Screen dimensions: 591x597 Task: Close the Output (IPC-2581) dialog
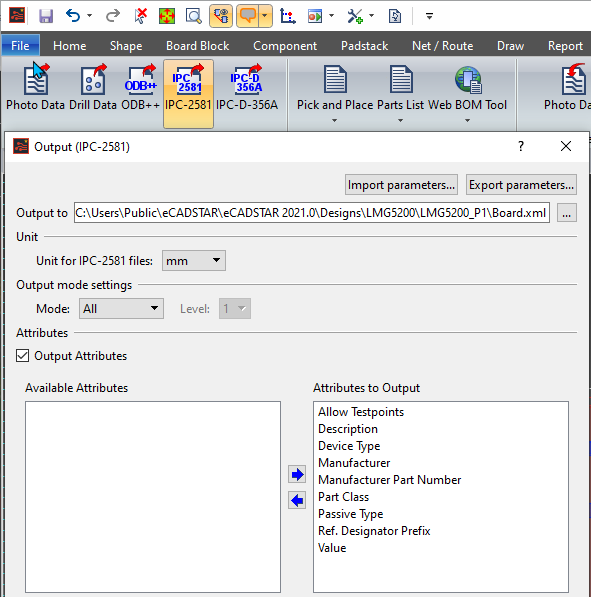pyautogui.click(x=566, y=146)
